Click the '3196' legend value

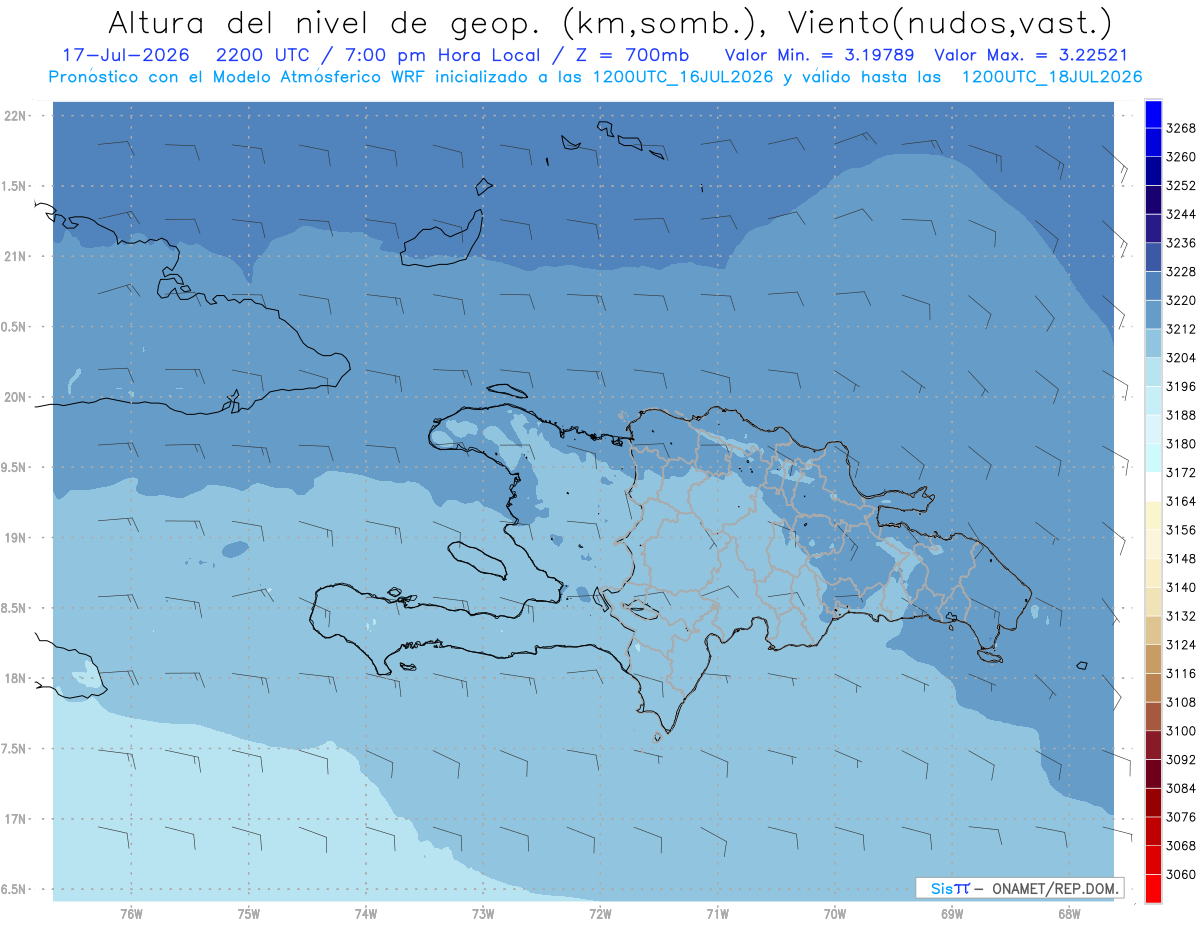point(1181,386)
